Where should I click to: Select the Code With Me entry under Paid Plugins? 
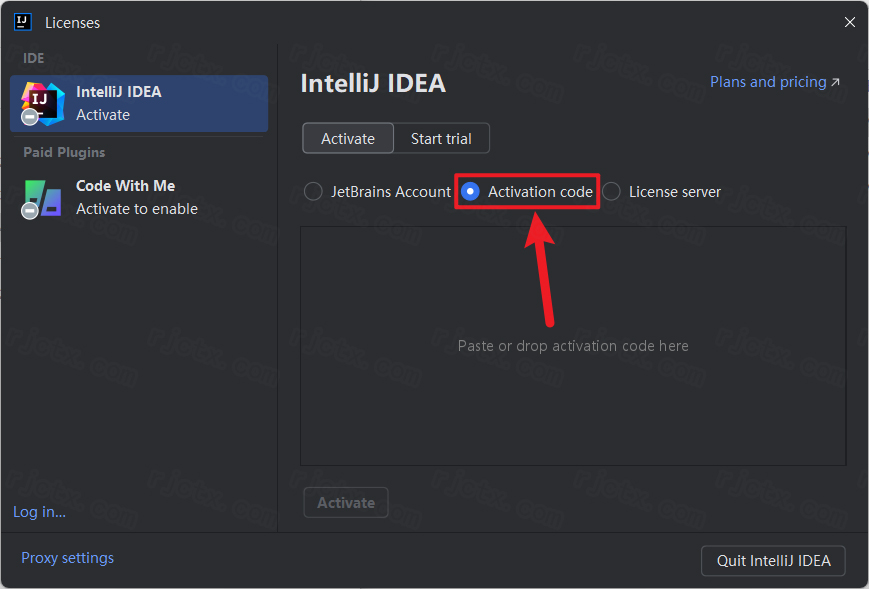[x=137, y=197]
